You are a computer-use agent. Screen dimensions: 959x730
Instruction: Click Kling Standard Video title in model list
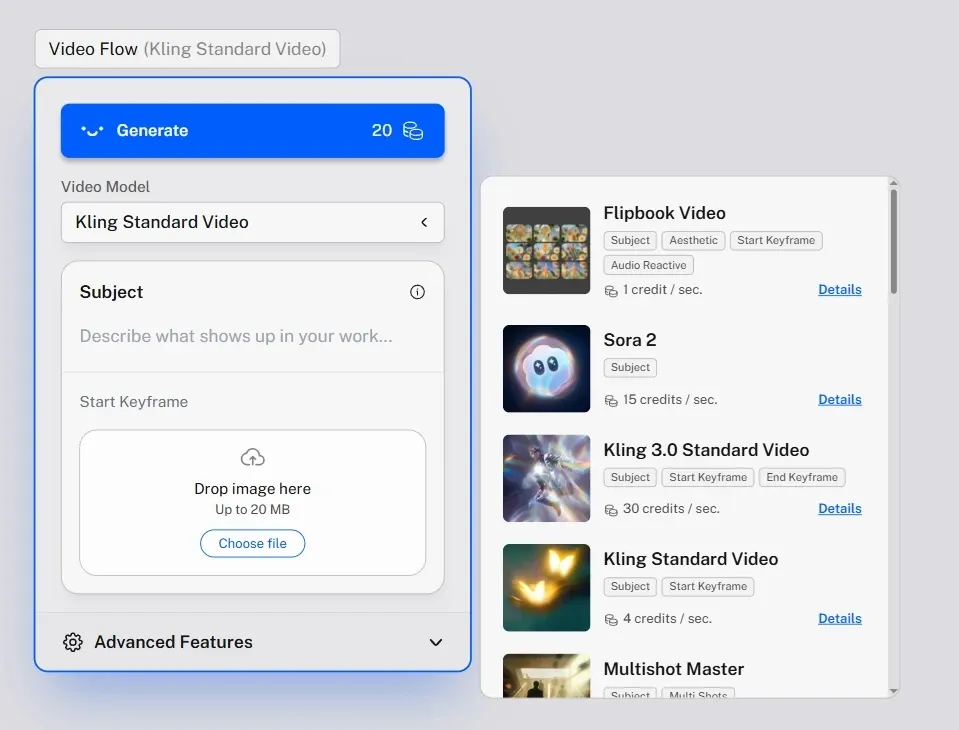pos(691,559)
